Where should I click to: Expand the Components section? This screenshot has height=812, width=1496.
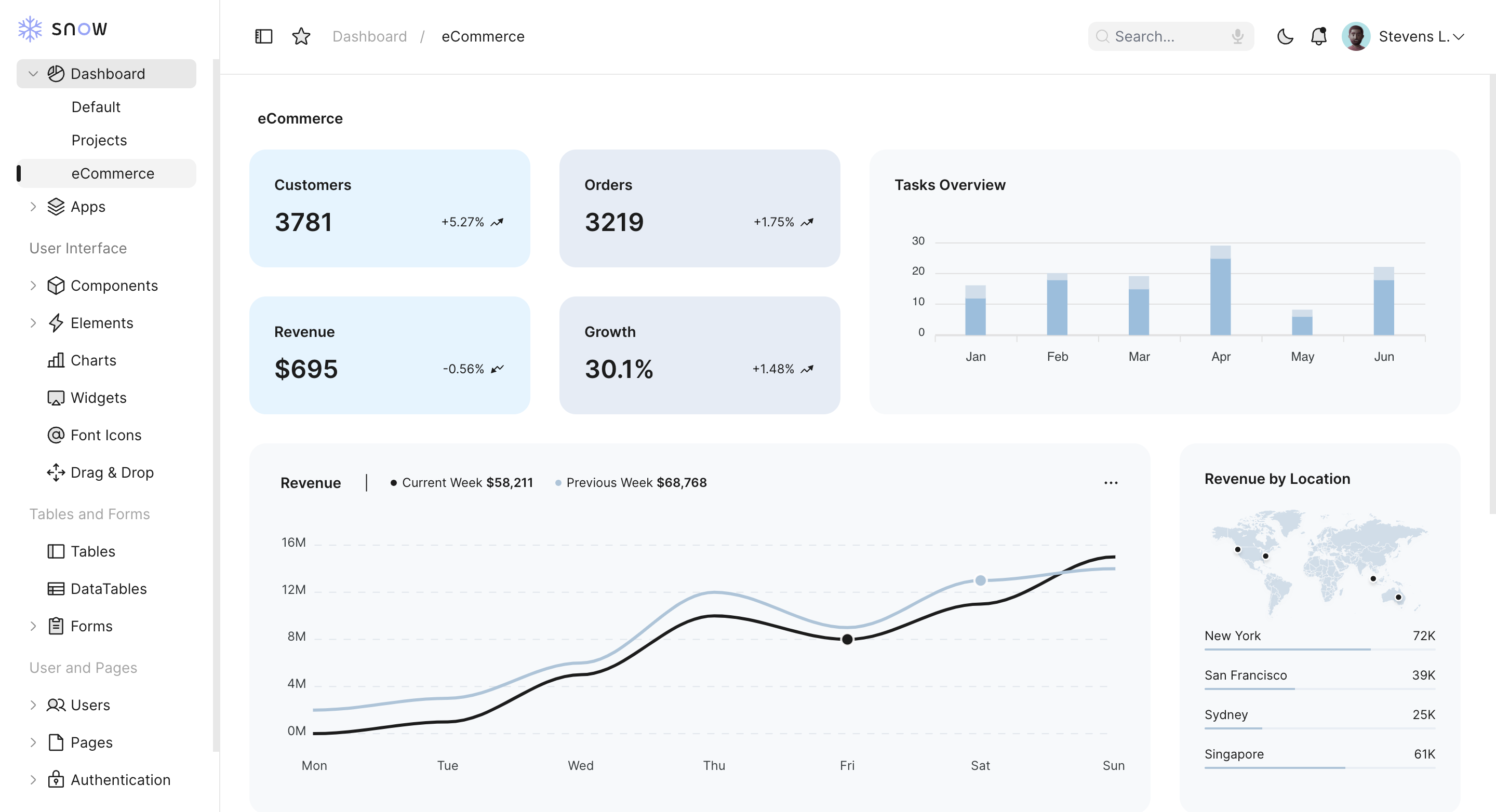pyautogui.click(x=33, y=285)
